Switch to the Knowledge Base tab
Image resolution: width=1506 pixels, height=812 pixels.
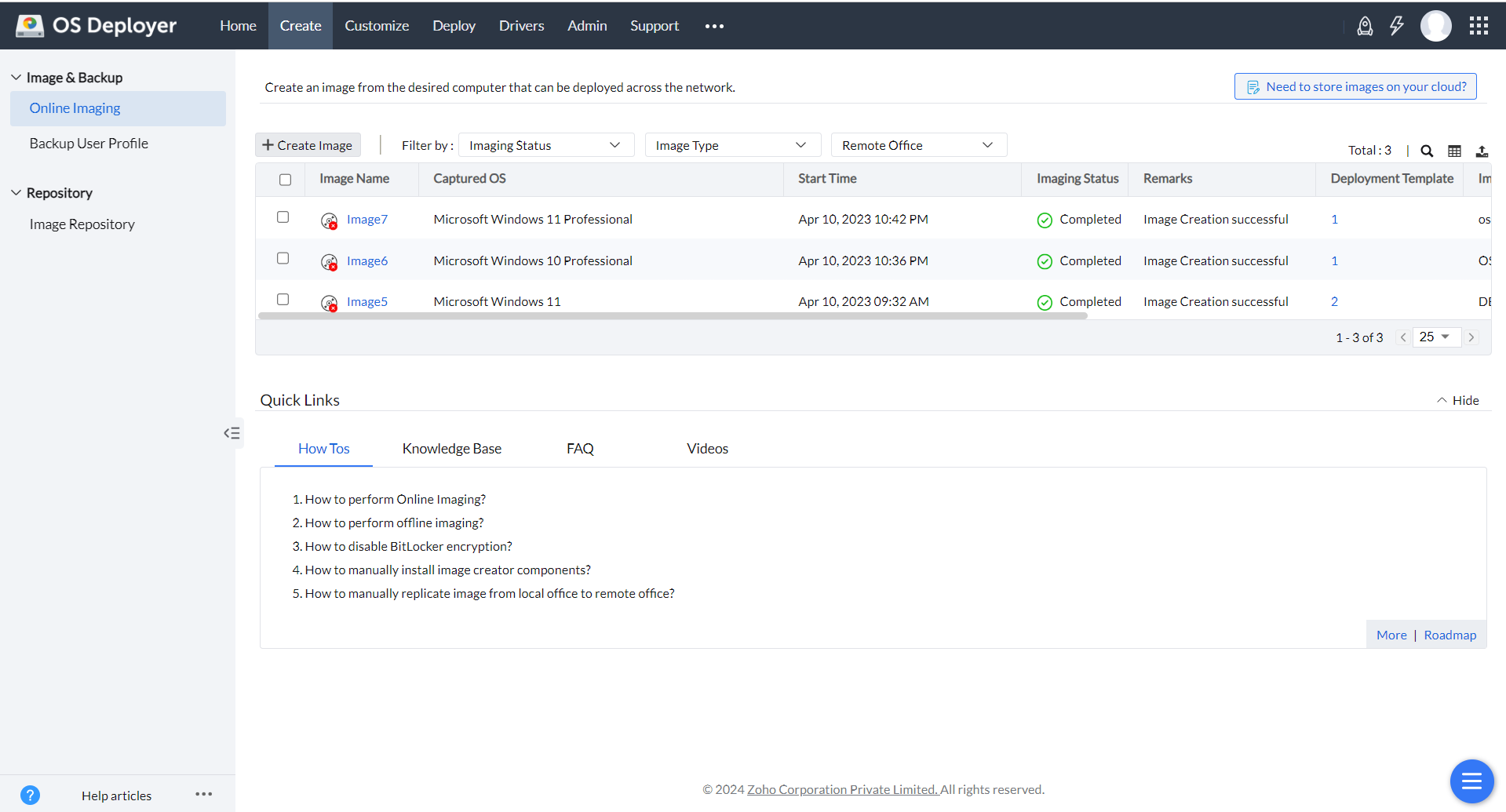click(x=451, y=449)
